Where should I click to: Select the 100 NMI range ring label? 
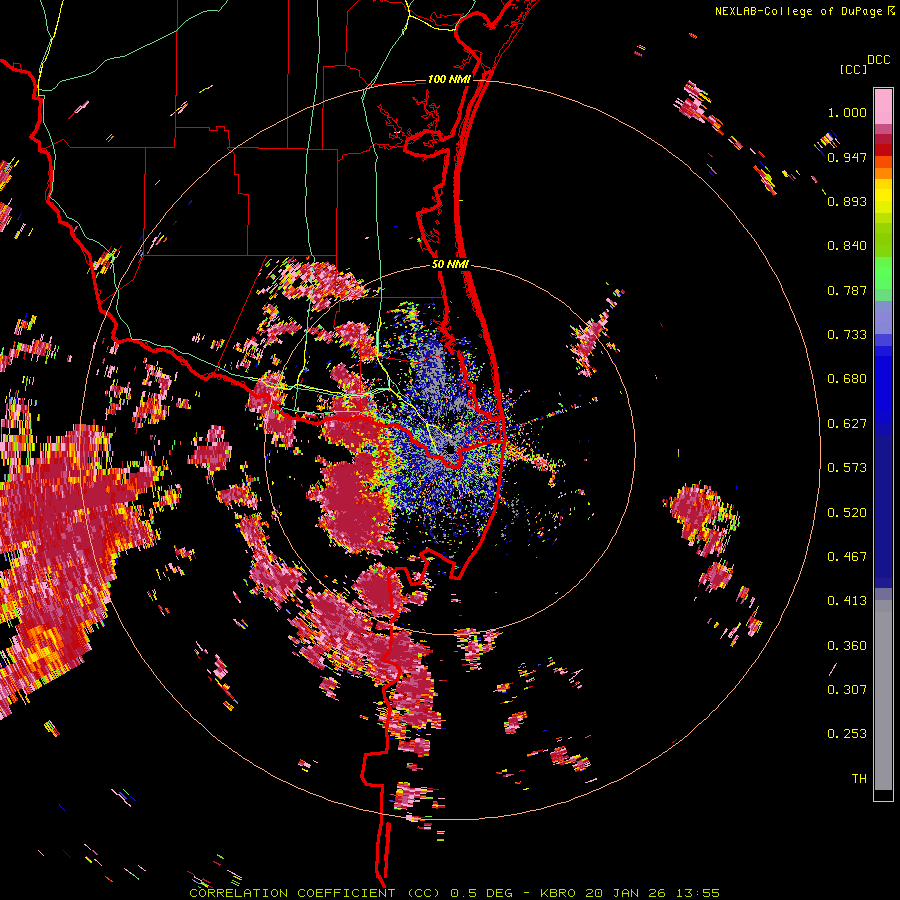click(449, 79)
